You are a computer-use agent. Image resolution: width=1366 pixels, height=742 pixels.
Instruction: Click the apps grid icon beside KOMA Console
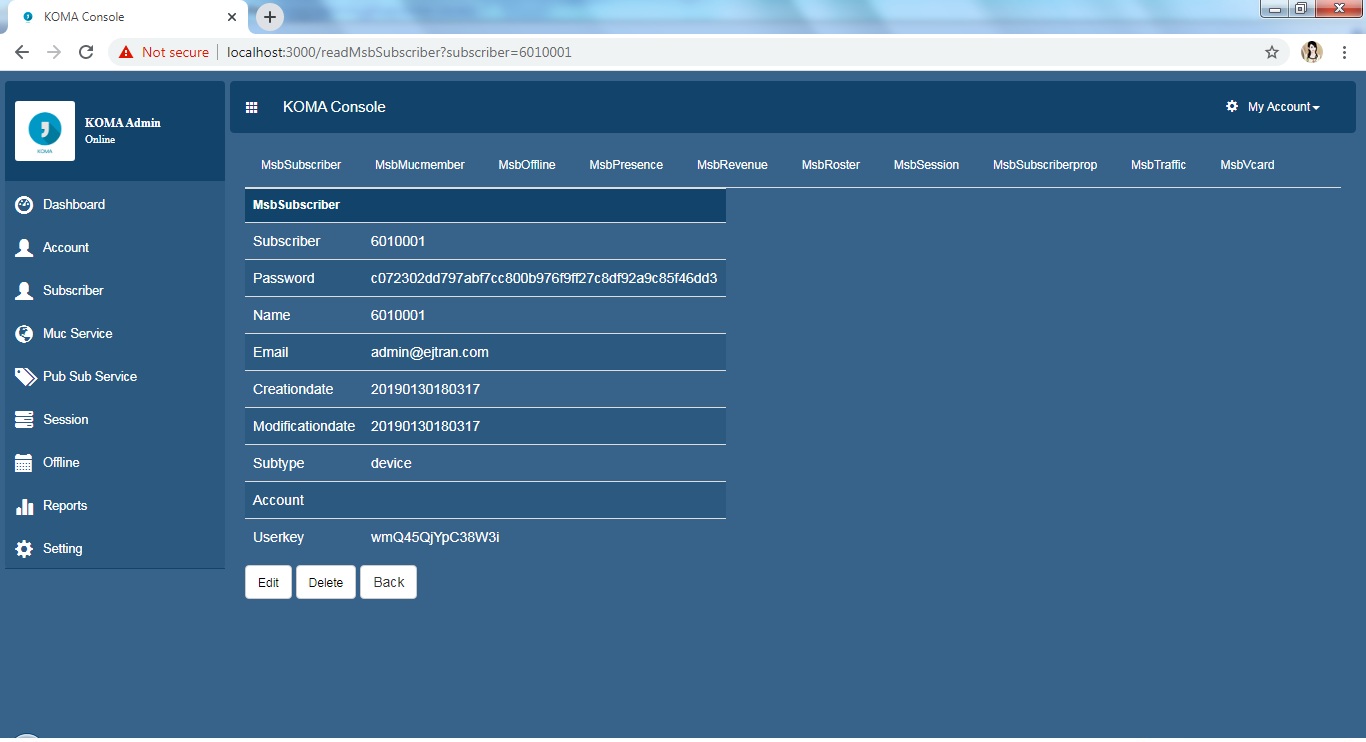252,106
